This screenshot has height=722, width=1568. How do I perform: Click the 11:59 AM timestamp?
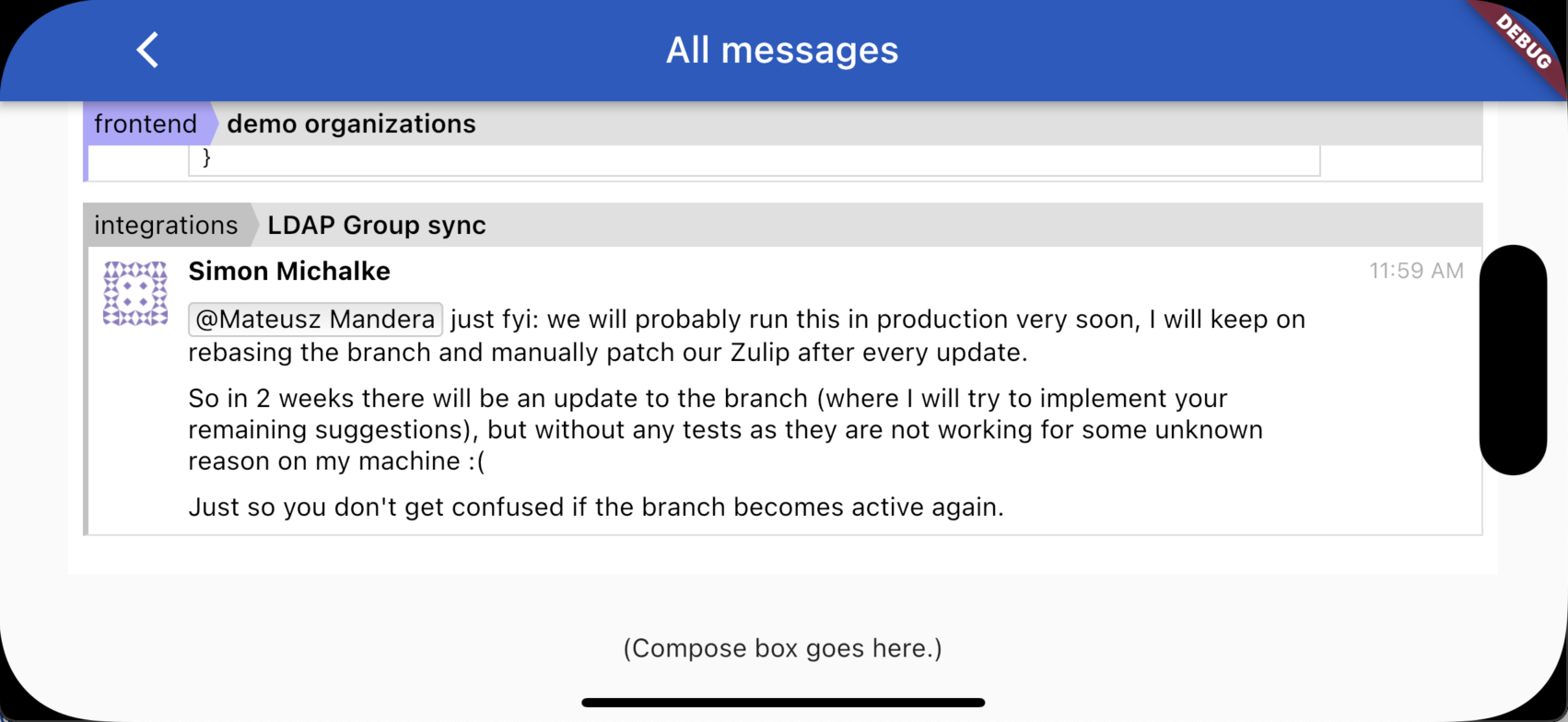pos(1416,271)
